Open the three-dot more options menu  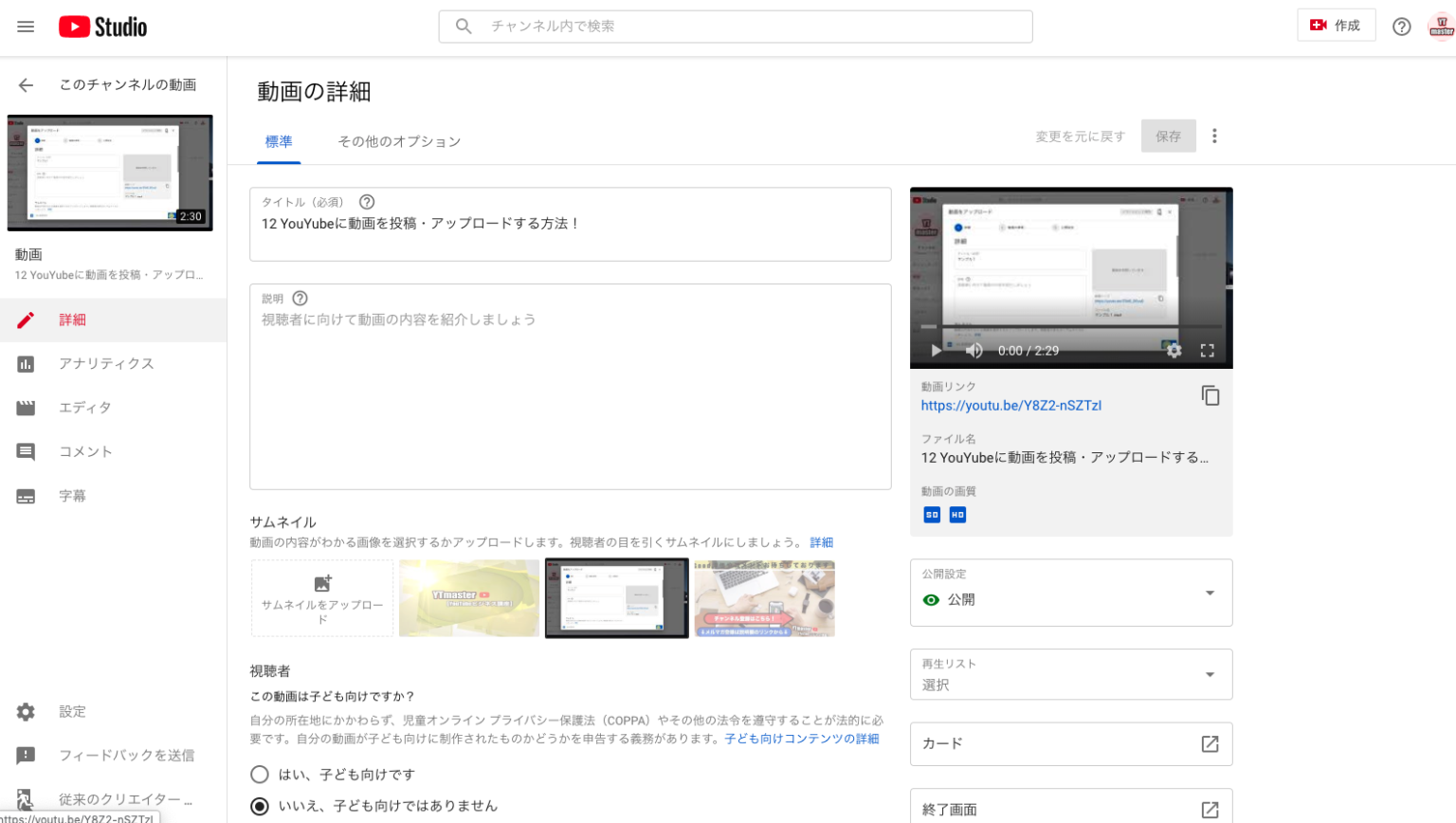point(1214,137)
